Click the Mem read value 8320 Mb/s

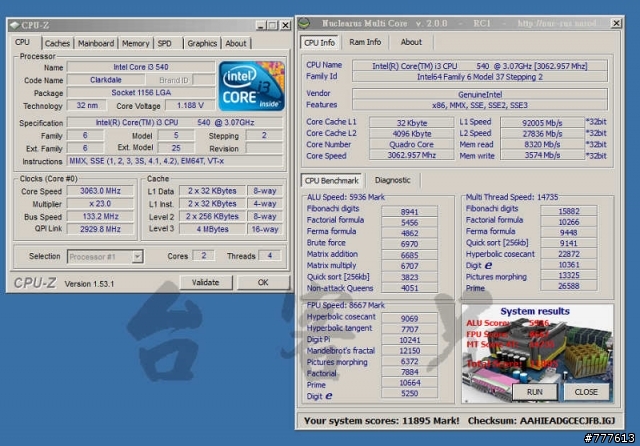542,144
